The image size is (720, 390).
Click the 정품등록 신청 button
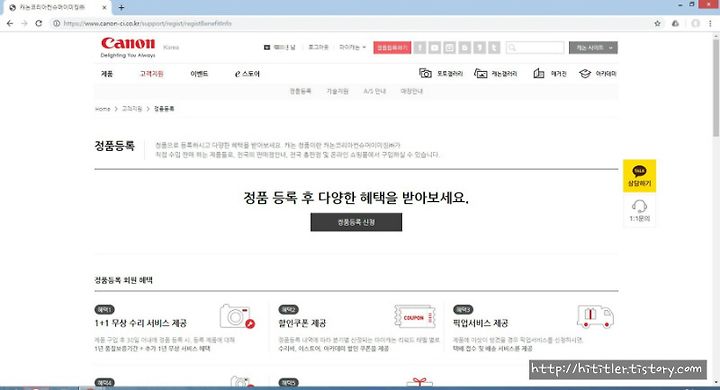point(356,222)
